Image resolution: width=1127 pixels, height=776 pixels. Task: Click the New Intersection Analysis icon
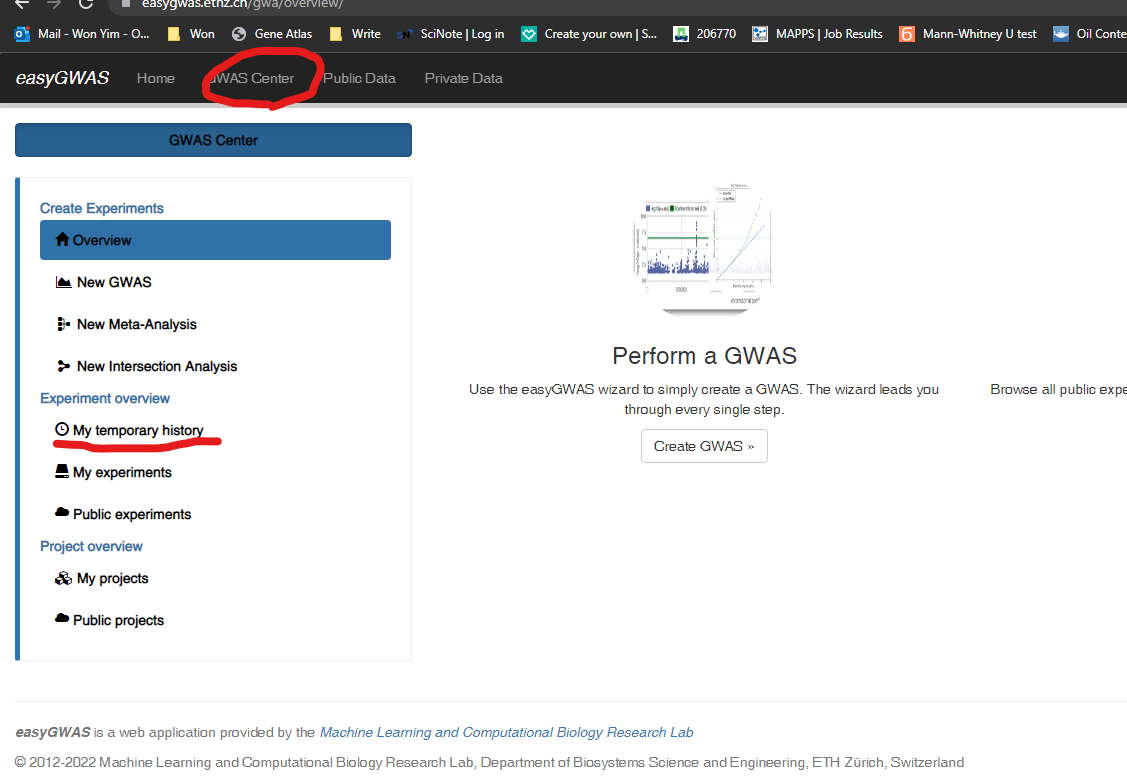64,367
